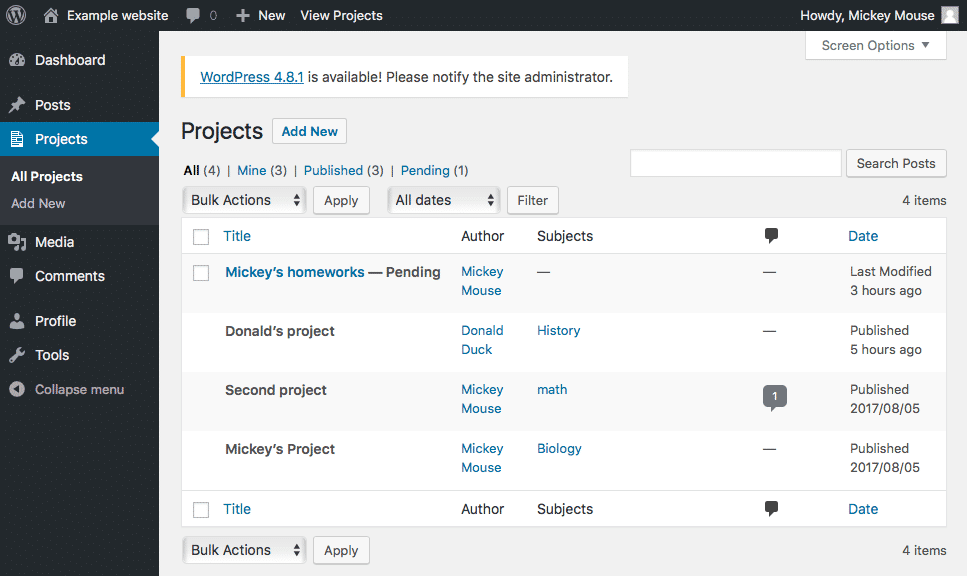The width and height of the screenshot is (967, 576).
Task: Open the WordPress 4.8.1 link
Action: coord(252,77)
